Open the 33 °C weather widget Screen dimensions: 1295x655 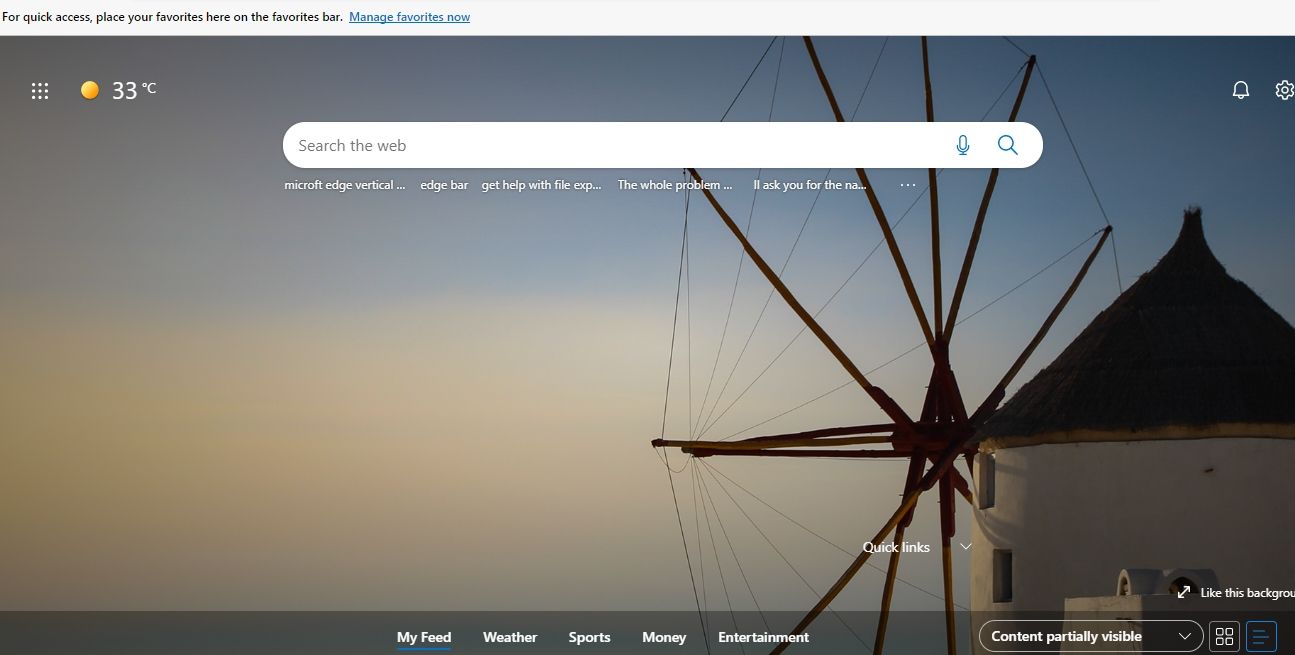pyautogui.click(x=119, y=91)
